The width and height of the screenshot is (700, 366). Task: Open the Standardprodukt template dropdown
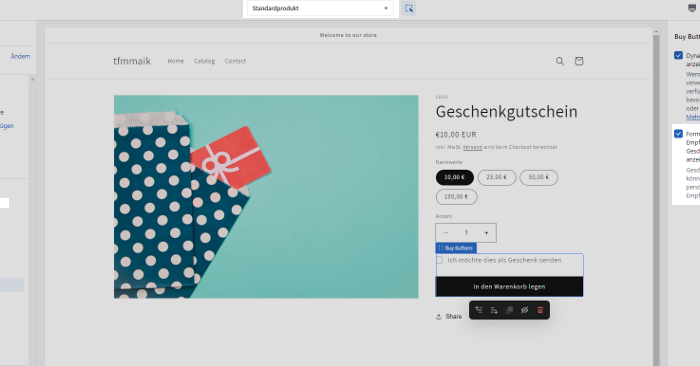[x=320, y=8]
